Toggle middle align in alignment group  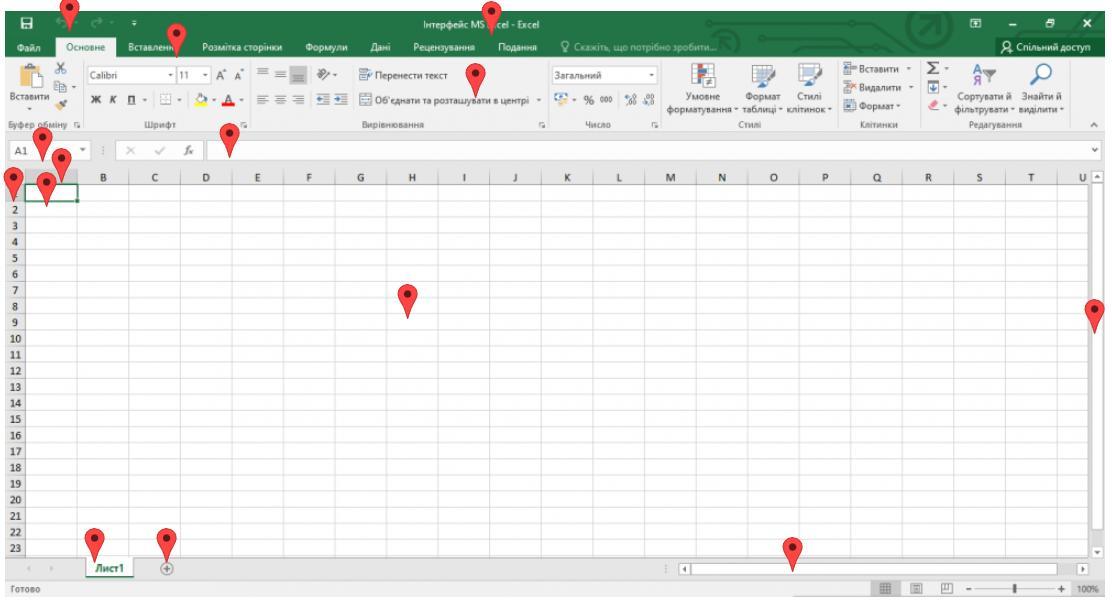pyautogui.click(x=280, y=74)
